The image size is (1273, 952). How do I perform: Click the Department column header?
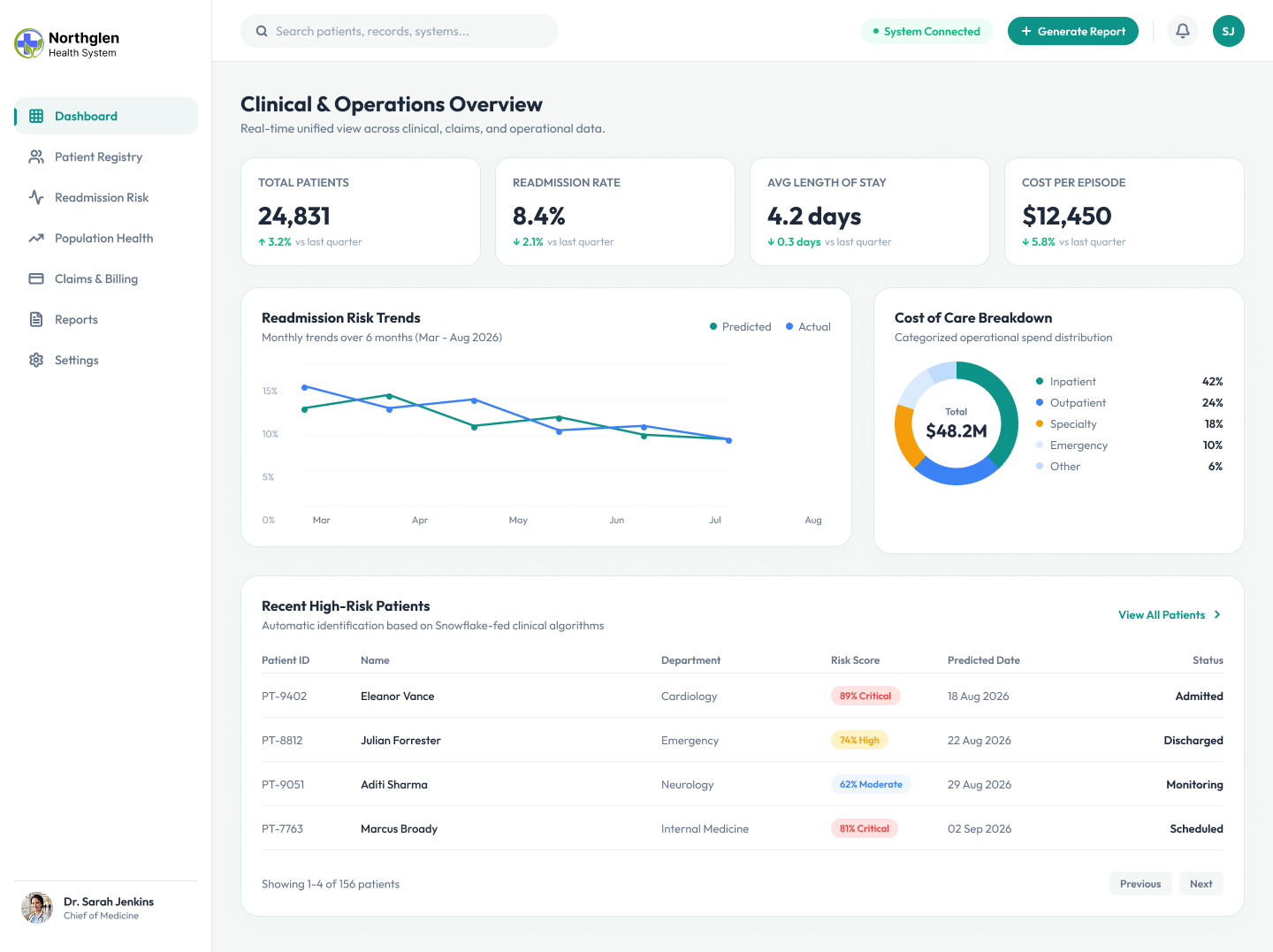pos(690,660)
